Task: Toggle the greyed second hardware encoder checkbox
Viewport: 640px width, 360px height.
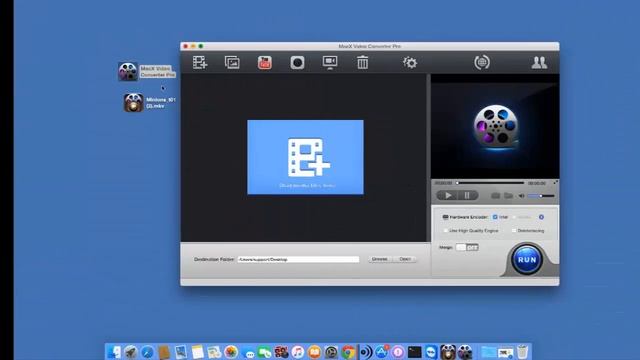Action: click(x=514, y=217)
